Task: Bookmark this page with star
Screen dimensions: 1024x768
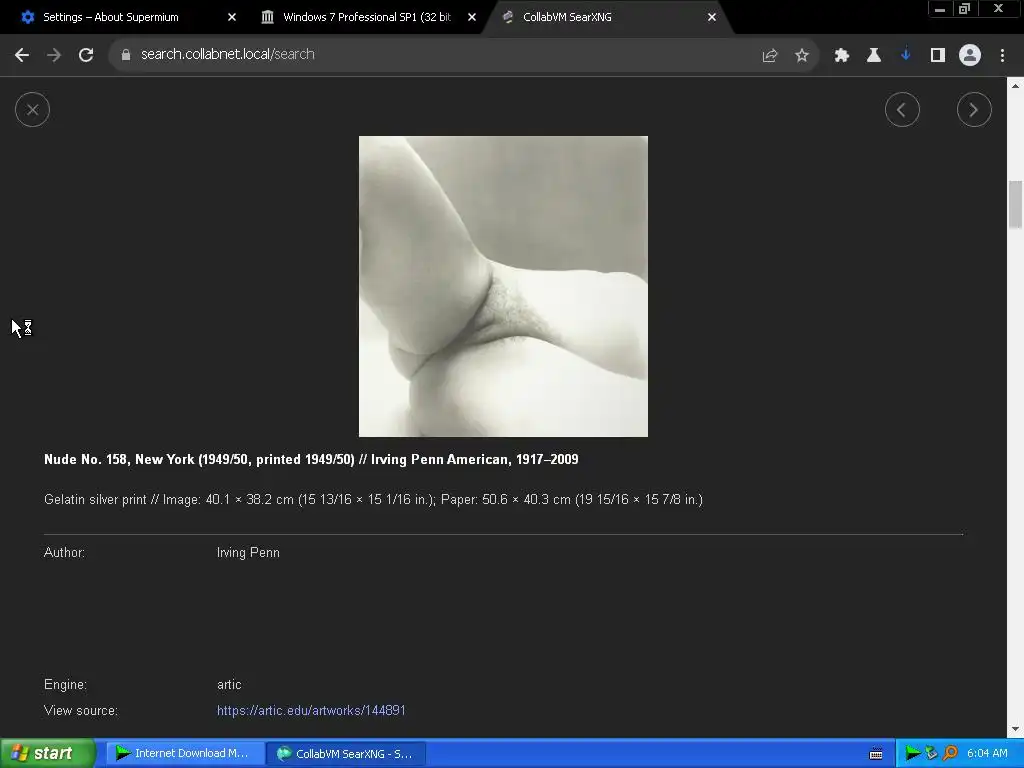Action: pos(801,56)
